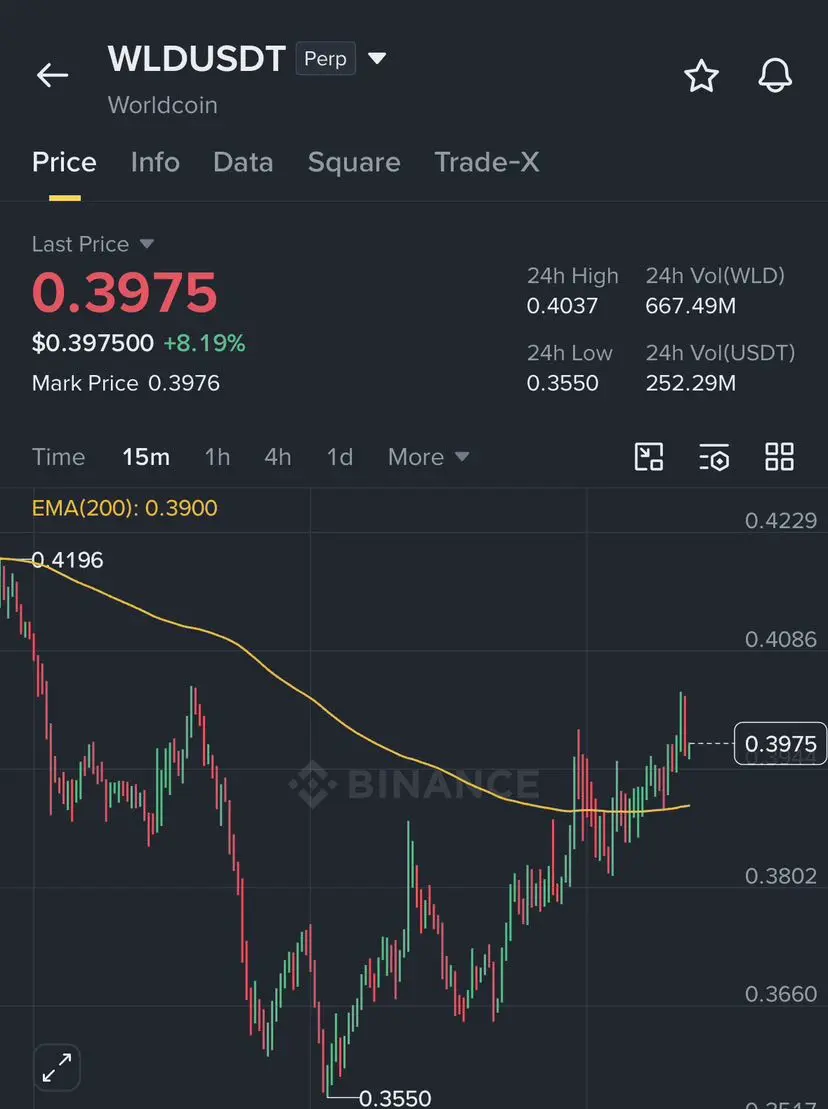Switch to the Info tab
This screenshot has height=1109, width=828.
(x=155, y=162)
